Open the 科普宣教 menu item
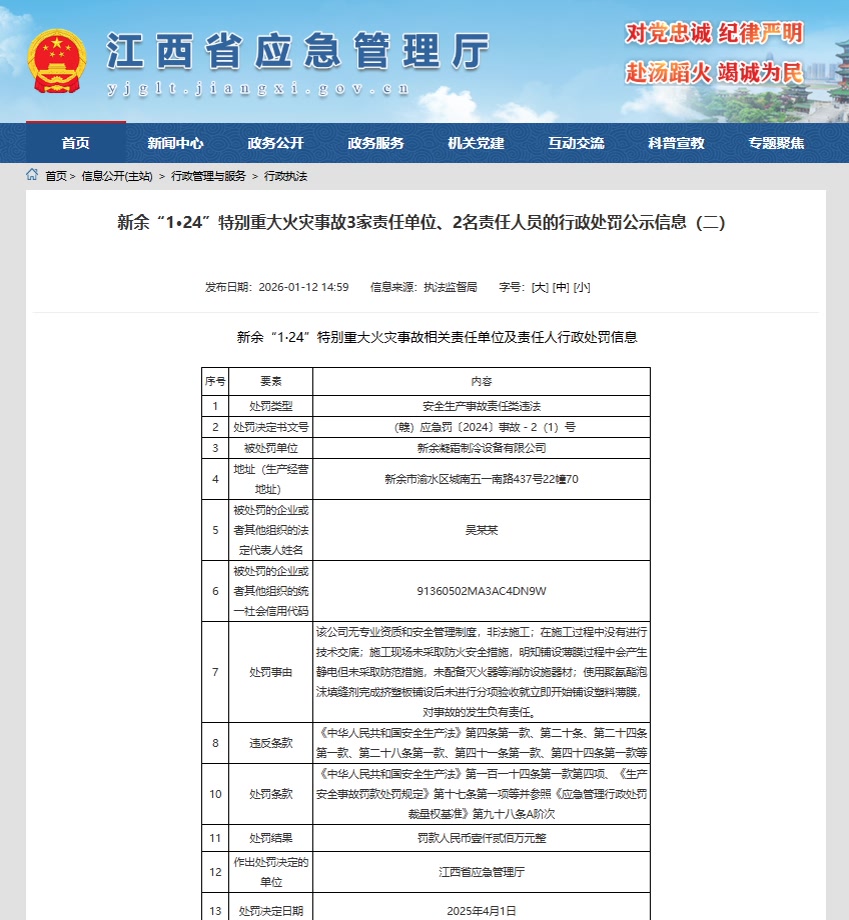Viewport: 849px width, 920px height. (x=676, y=143)
